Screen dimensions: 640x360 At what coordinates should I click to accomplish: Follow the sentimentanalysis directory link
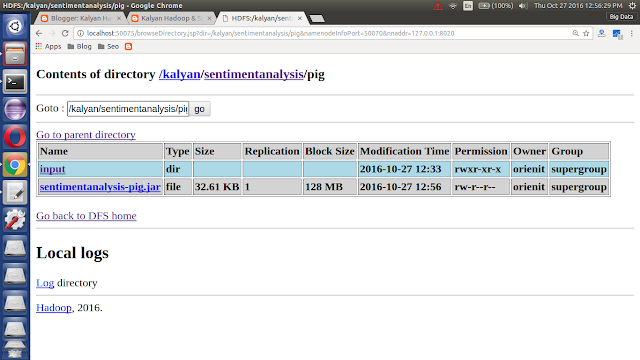click(253, 74)
